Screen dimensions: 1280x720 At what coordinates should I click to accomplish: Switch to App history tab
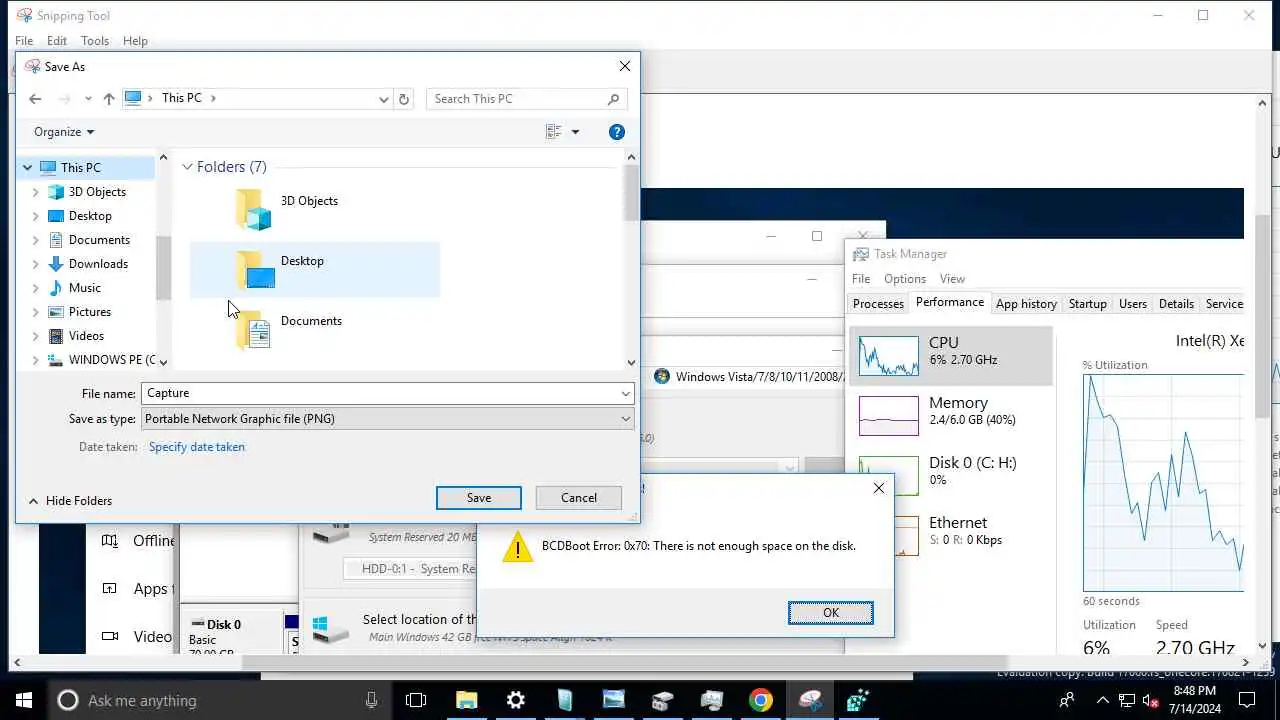pos(1026,304)
